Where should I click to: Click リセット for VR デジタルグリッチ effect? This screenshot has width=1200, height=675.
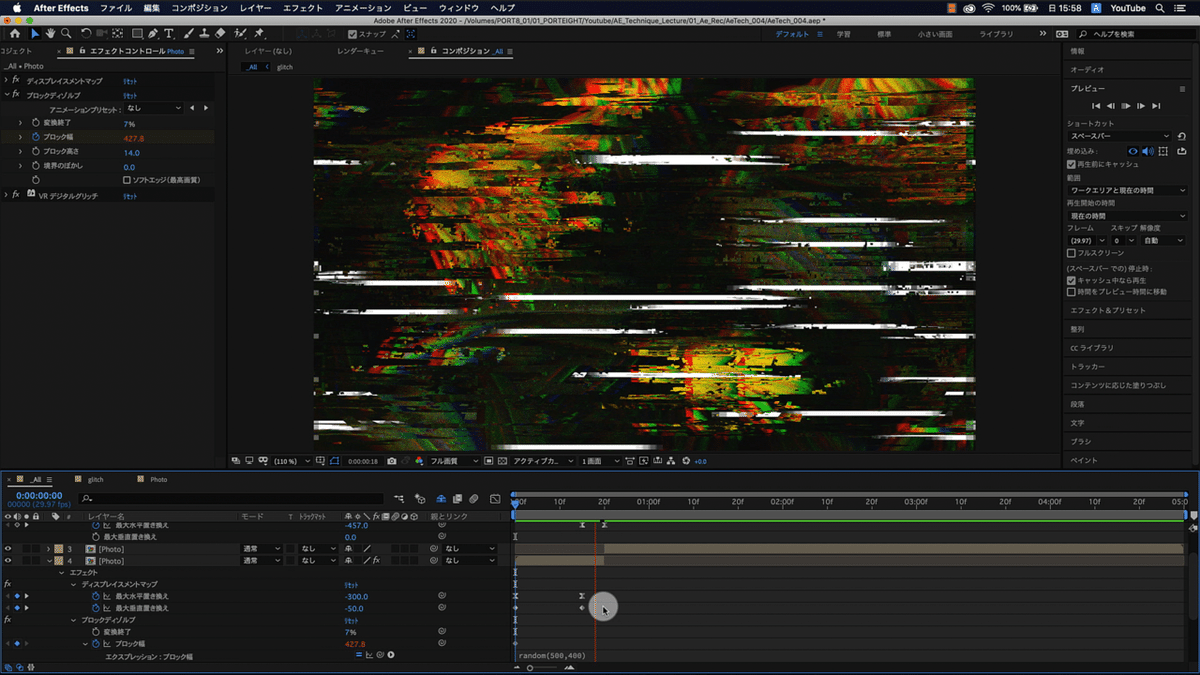click(x=130, y=197)
